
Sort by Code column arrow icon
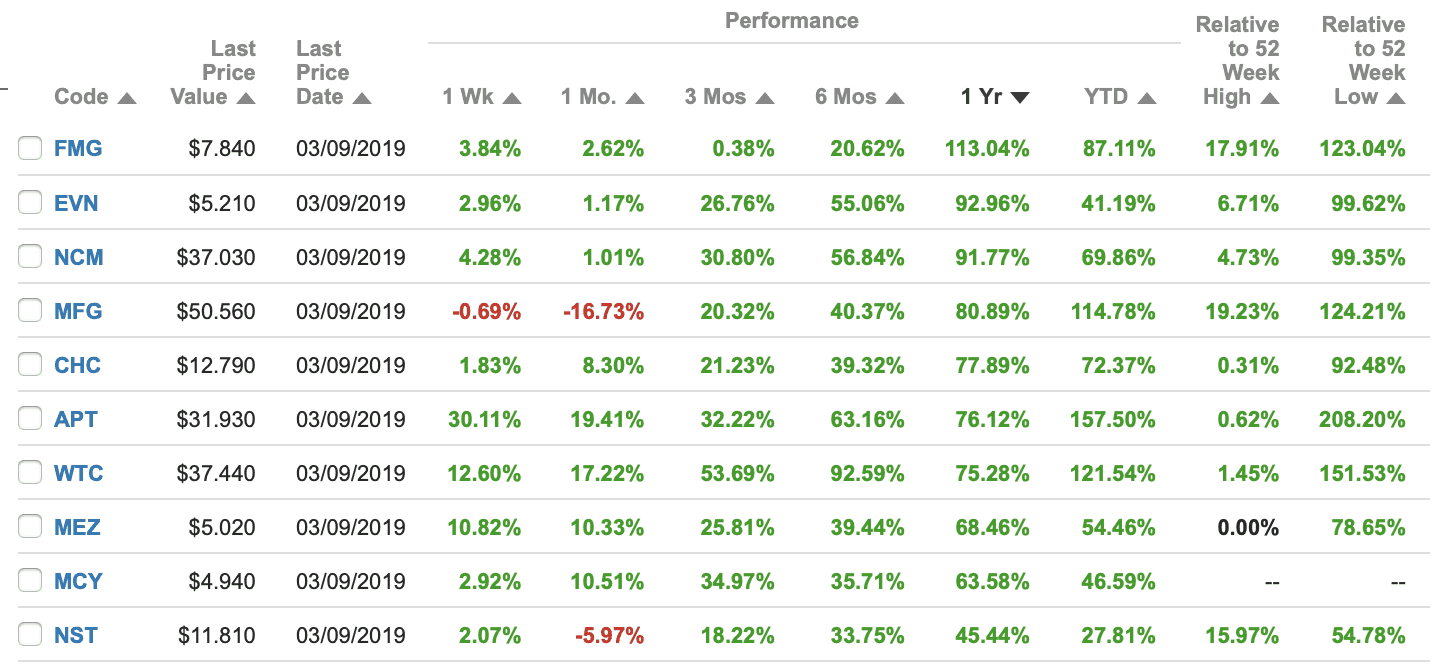click(127, 98)
